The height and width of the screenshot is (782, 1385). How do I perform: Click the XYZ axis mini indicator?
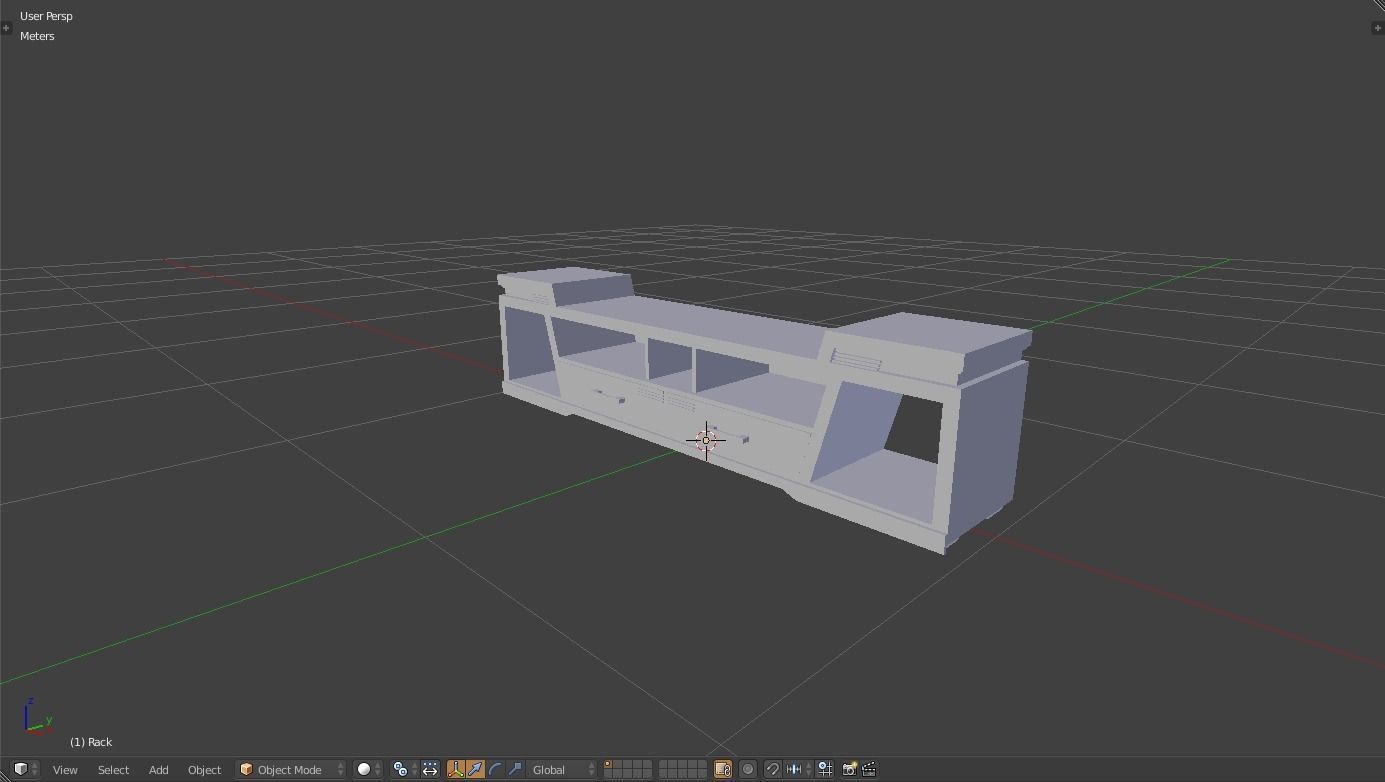click(x=37, y=718)
